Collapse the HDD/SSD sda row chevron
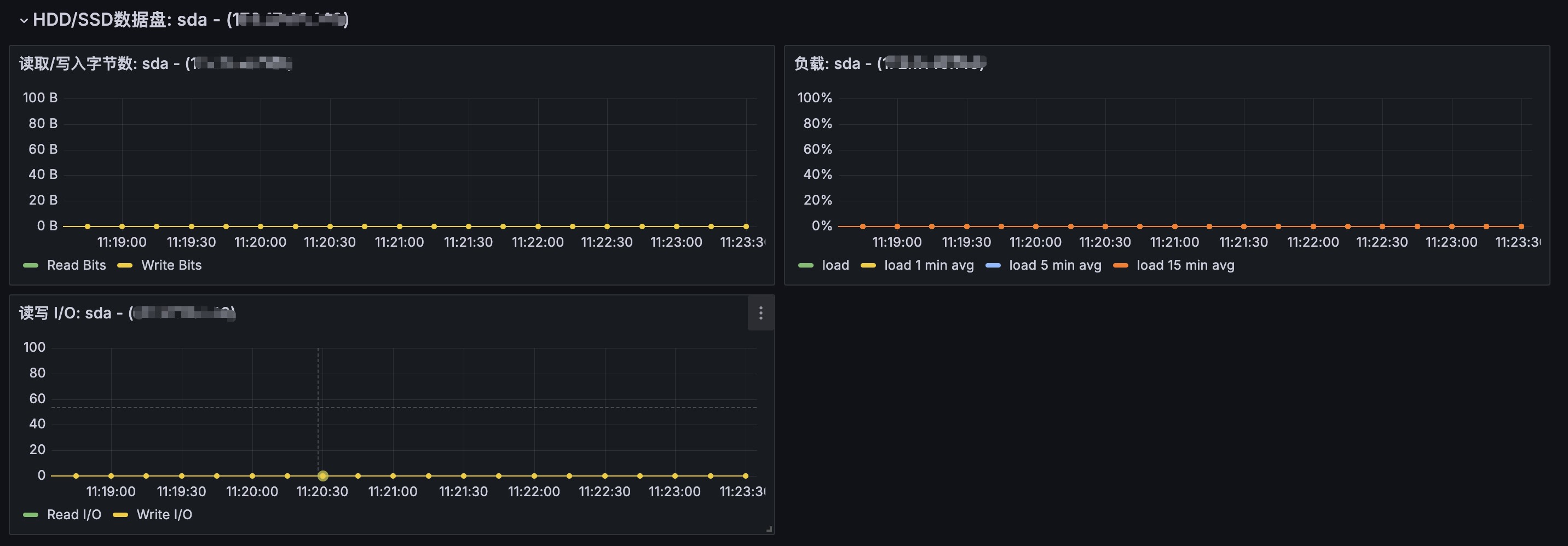Viewport: 1568px width, 546px height. click(24, 21)
